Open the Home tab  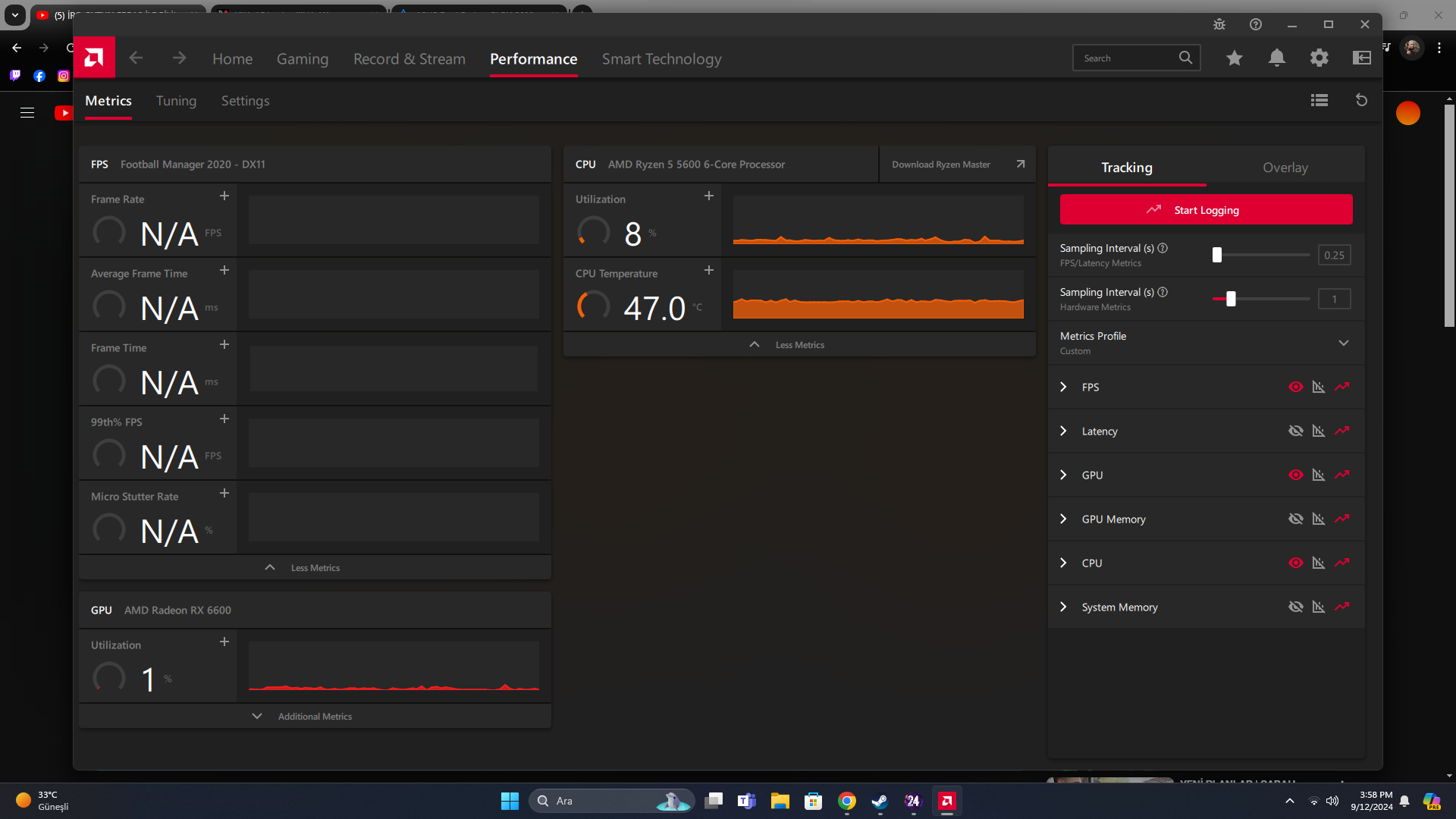232,58
